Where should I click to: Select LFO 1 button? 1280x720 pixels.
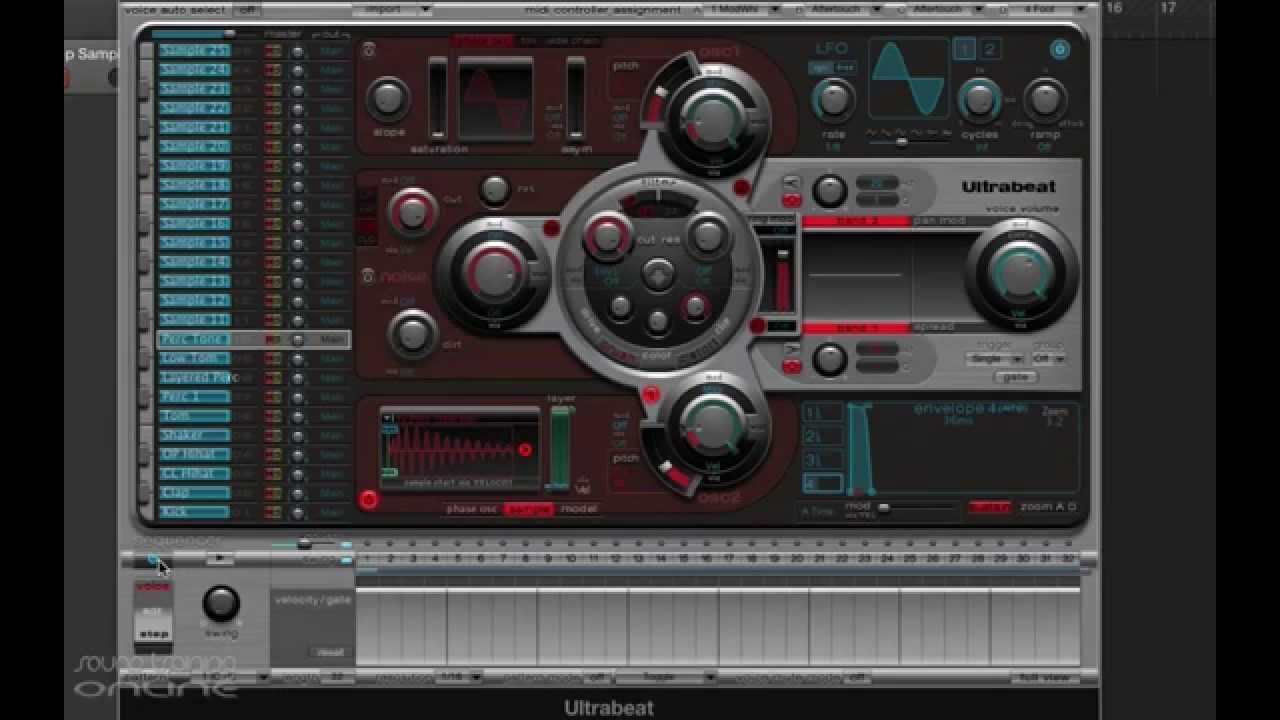(x=964, y=49)
